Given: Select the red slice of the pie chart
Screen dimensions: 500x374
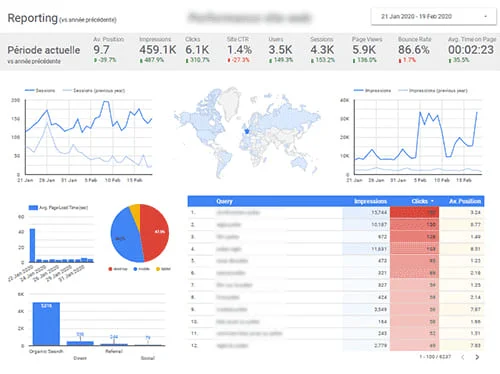Looking at the screenshot, I should 155,233.
